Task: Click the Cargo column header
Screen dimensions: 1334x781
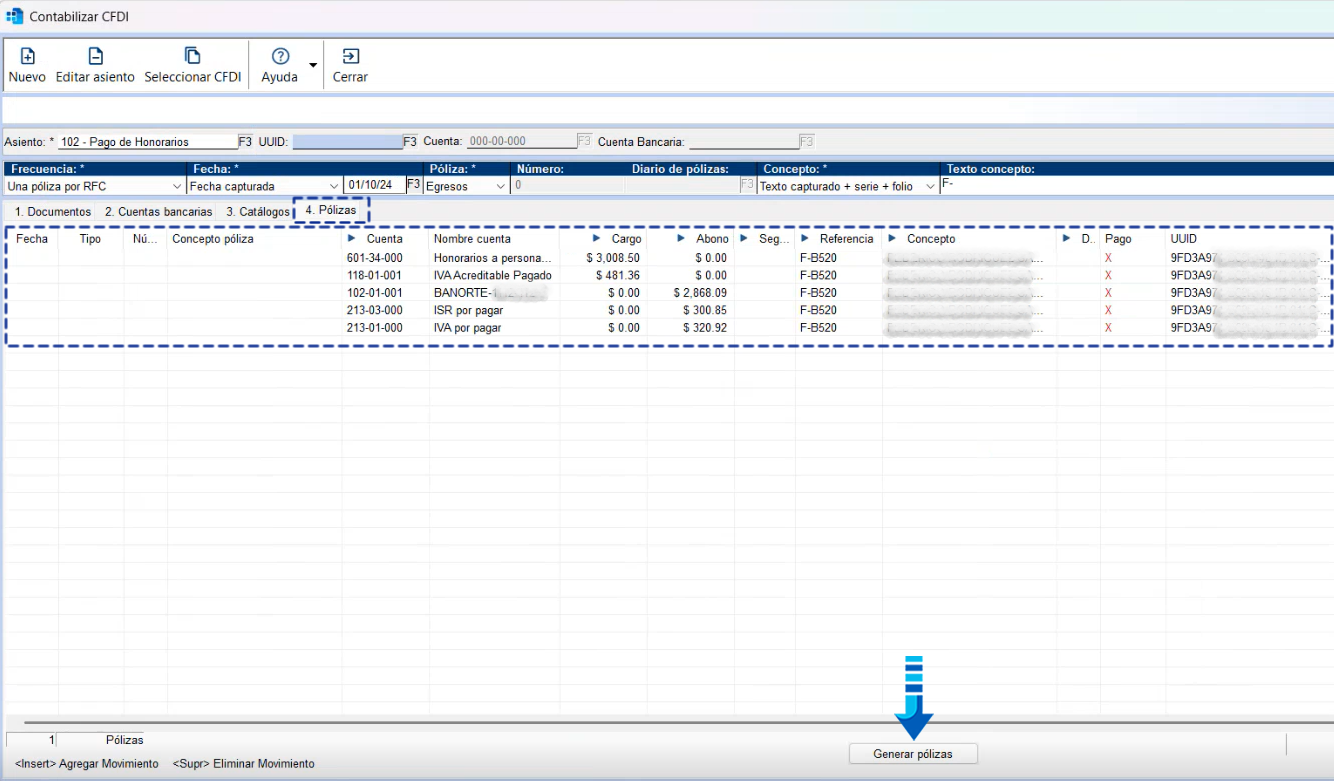Action: point(626,239)
